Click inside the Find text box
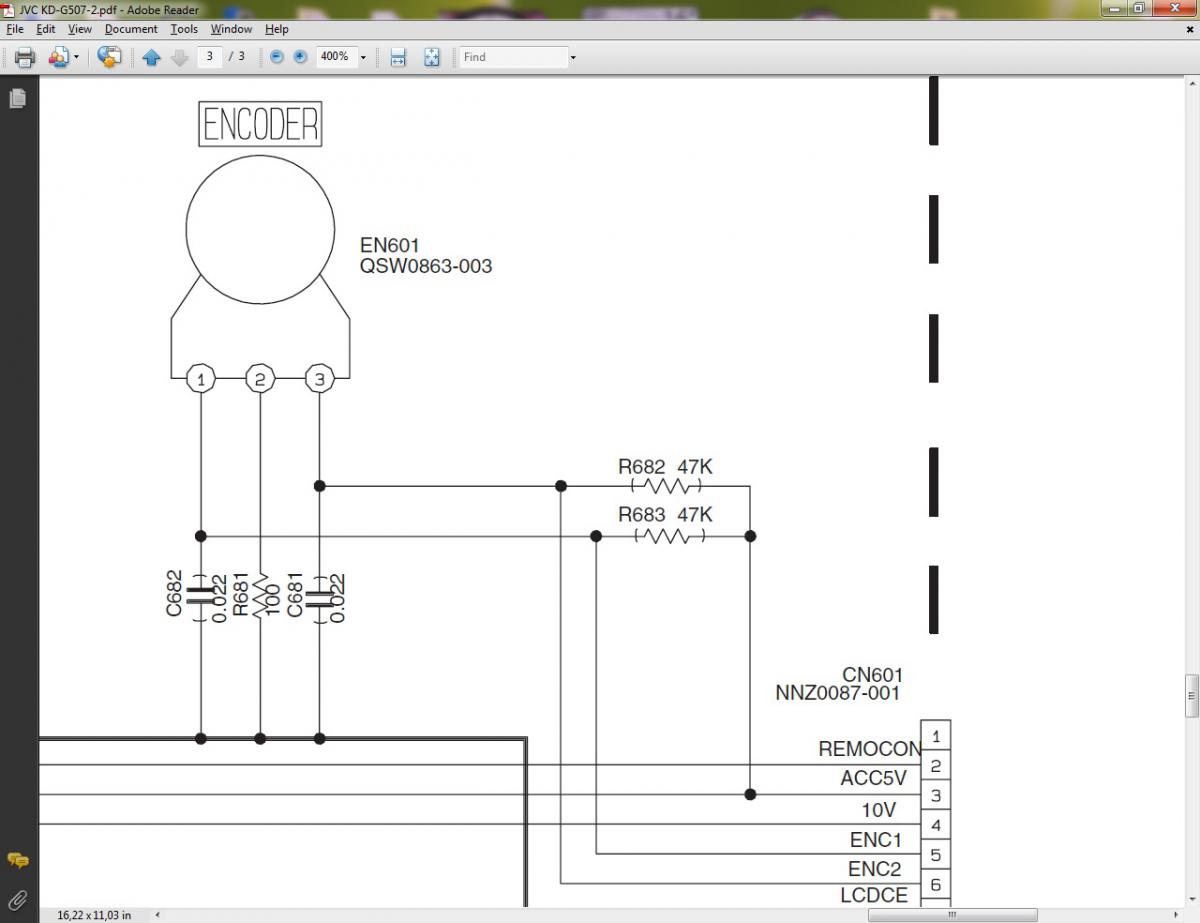The image size is (1200, 923). pos(512,57)
